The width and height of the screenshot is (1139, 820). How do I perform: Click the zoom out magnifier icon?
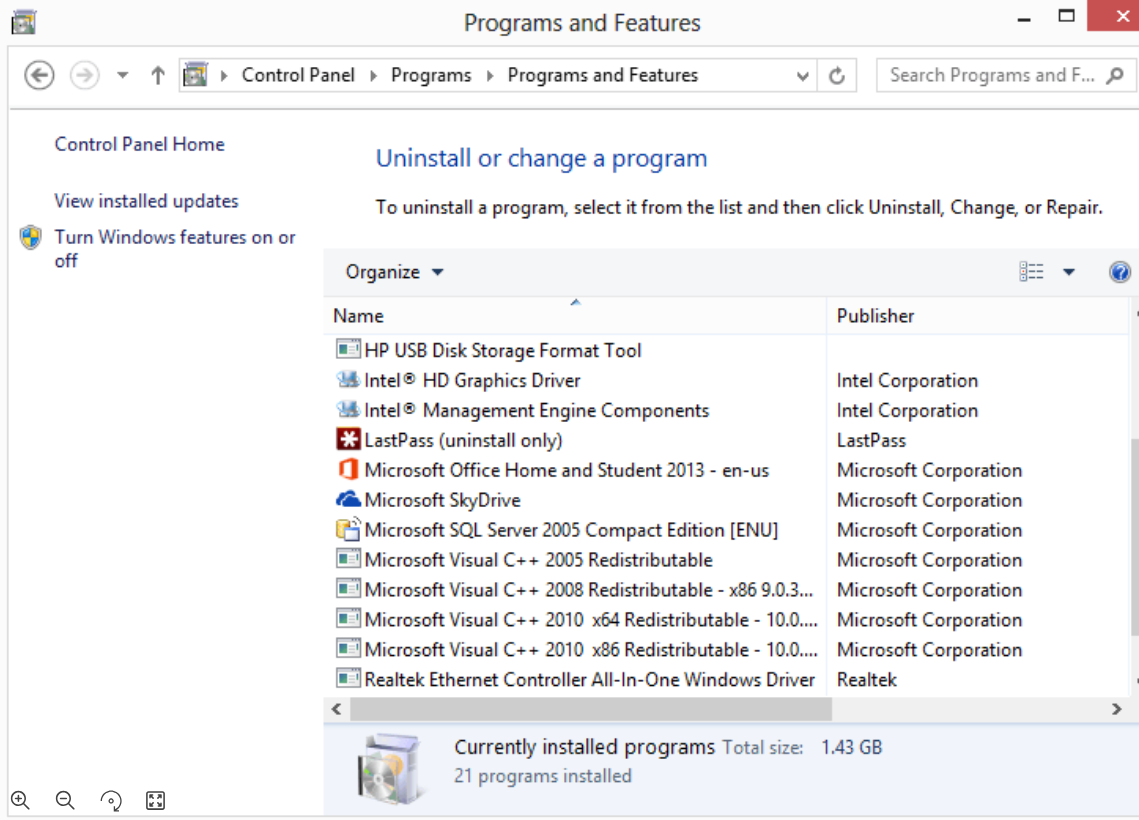65,800
